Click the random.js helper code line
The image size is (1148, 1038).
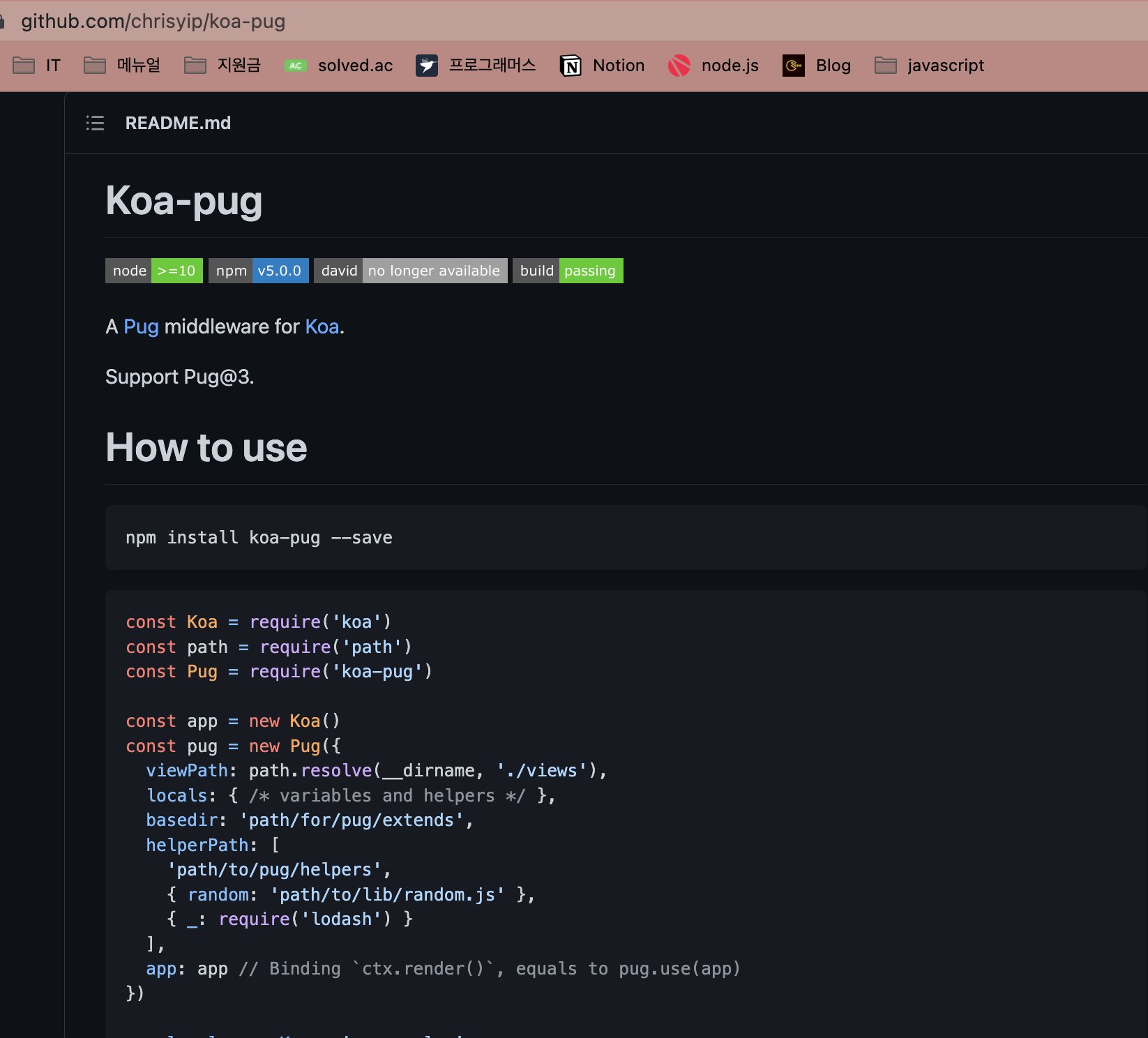coord(351,895)
